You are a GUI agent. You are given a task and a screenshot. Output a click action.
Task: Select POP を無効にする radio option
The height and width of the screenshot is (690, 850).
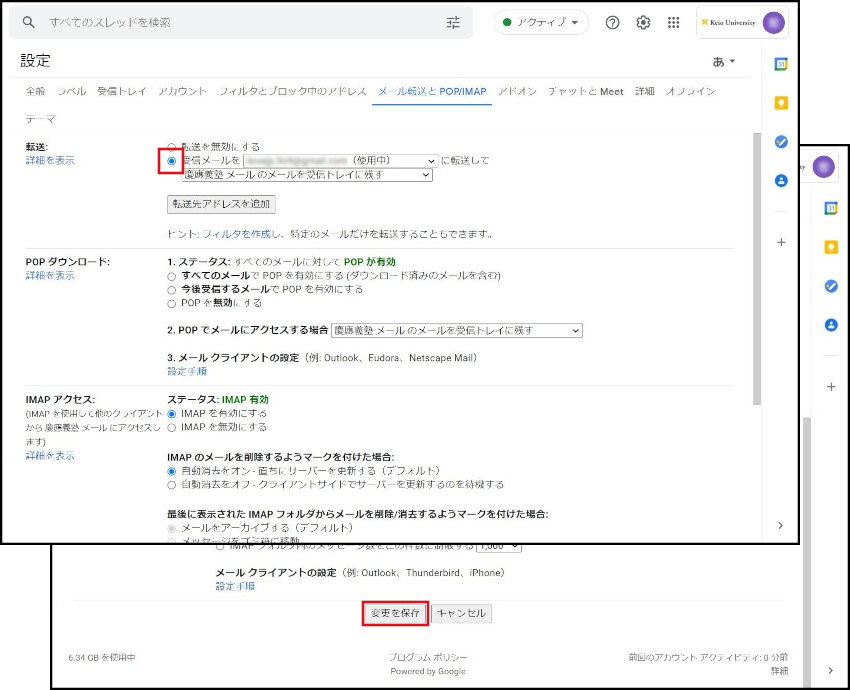172,303
